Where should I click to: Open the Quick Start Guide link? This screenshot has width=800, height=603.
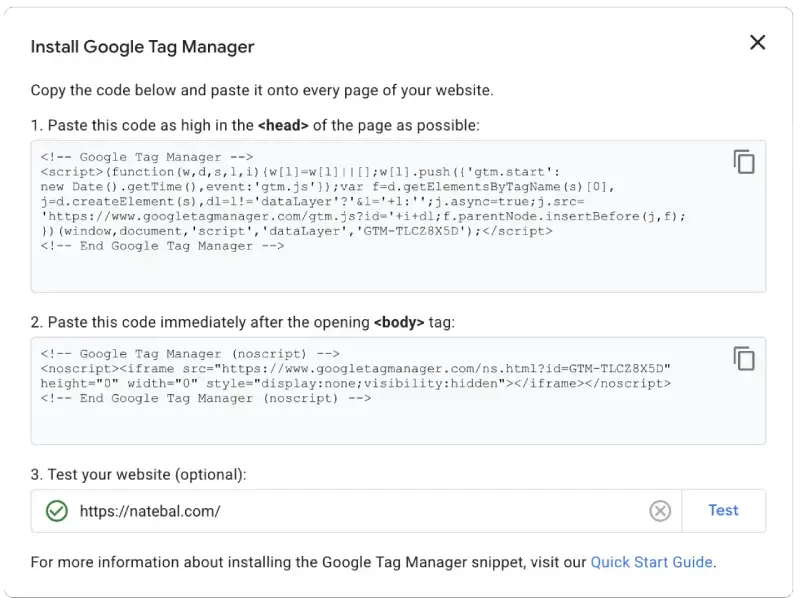click(x=651, y=562)
